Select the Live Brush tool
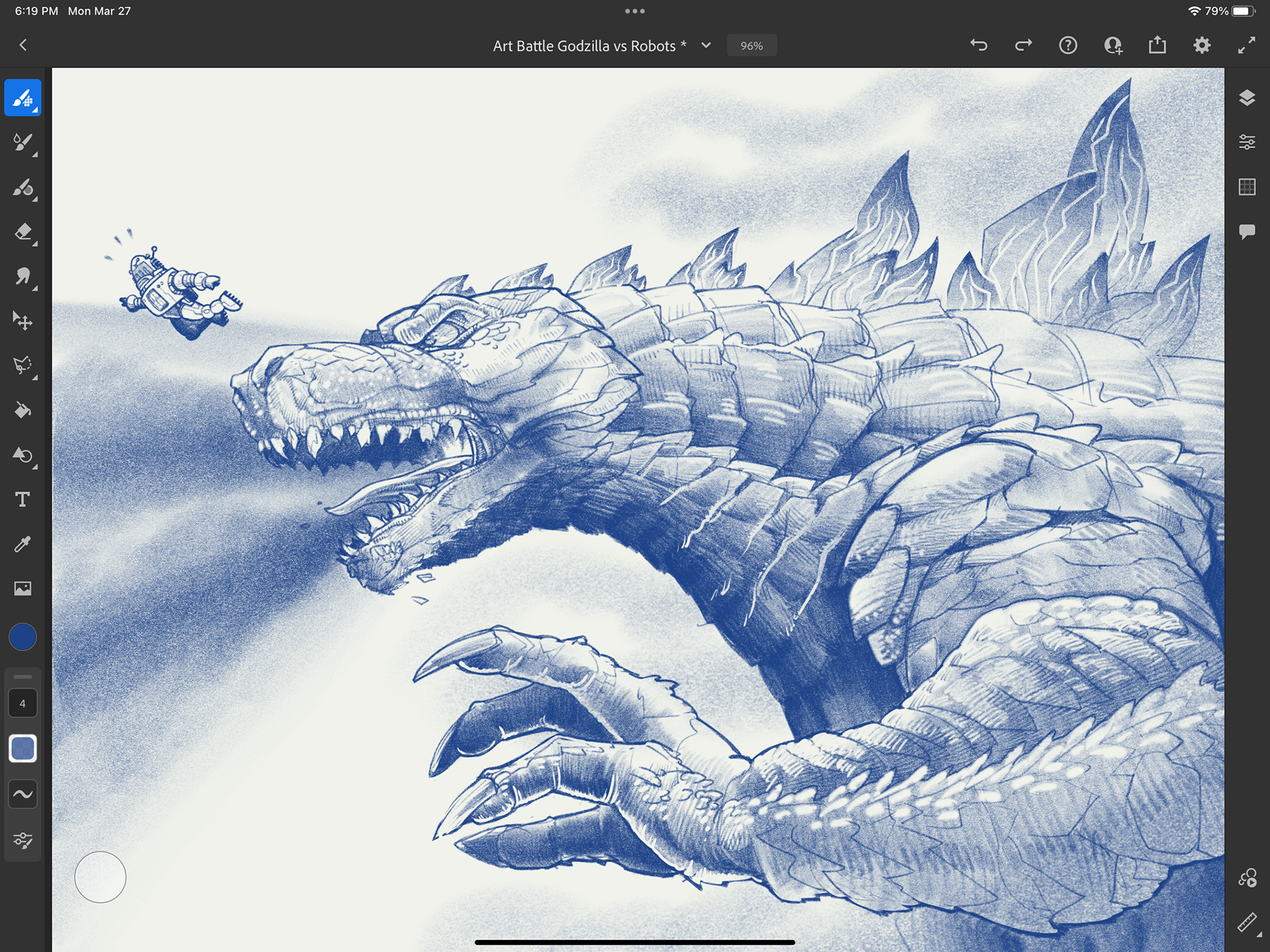Image resolution: width=1270 pixels, height=952 pixels. tap(22, 142)
